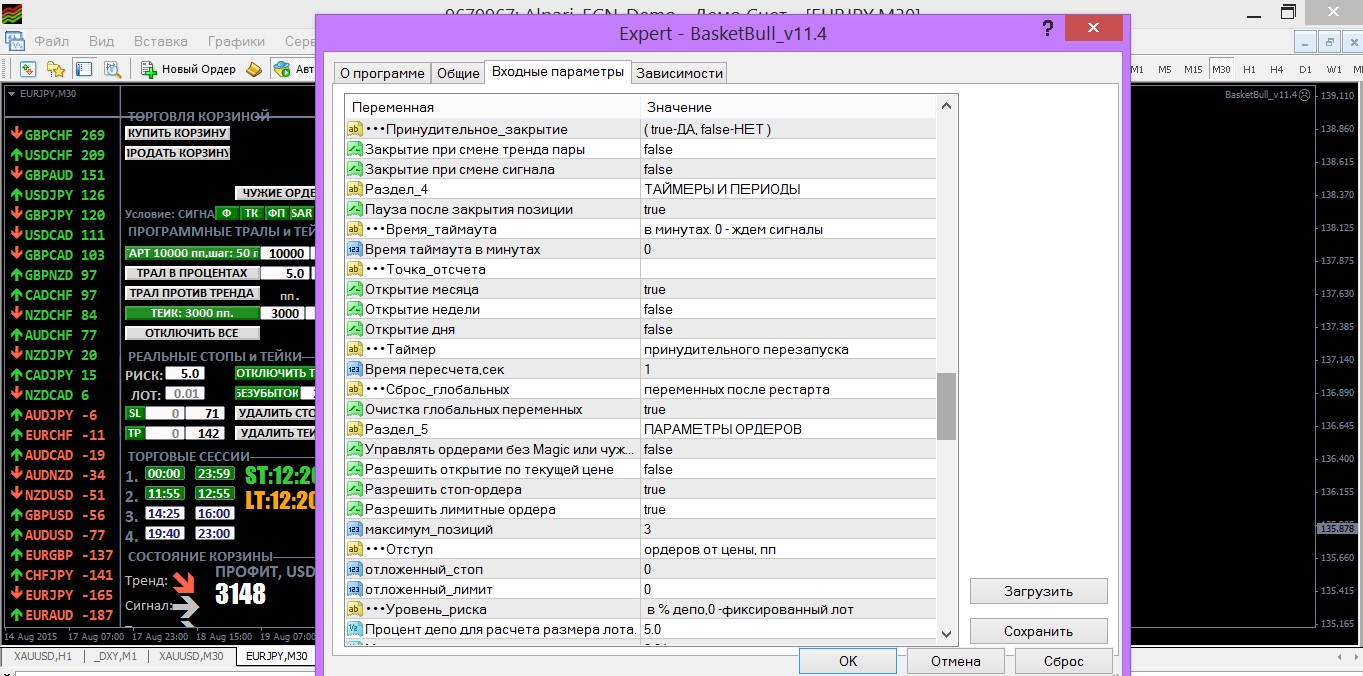Click the parameter list scroll up arrow
This screenshot has height=676, width=1363.
[946, 106]
